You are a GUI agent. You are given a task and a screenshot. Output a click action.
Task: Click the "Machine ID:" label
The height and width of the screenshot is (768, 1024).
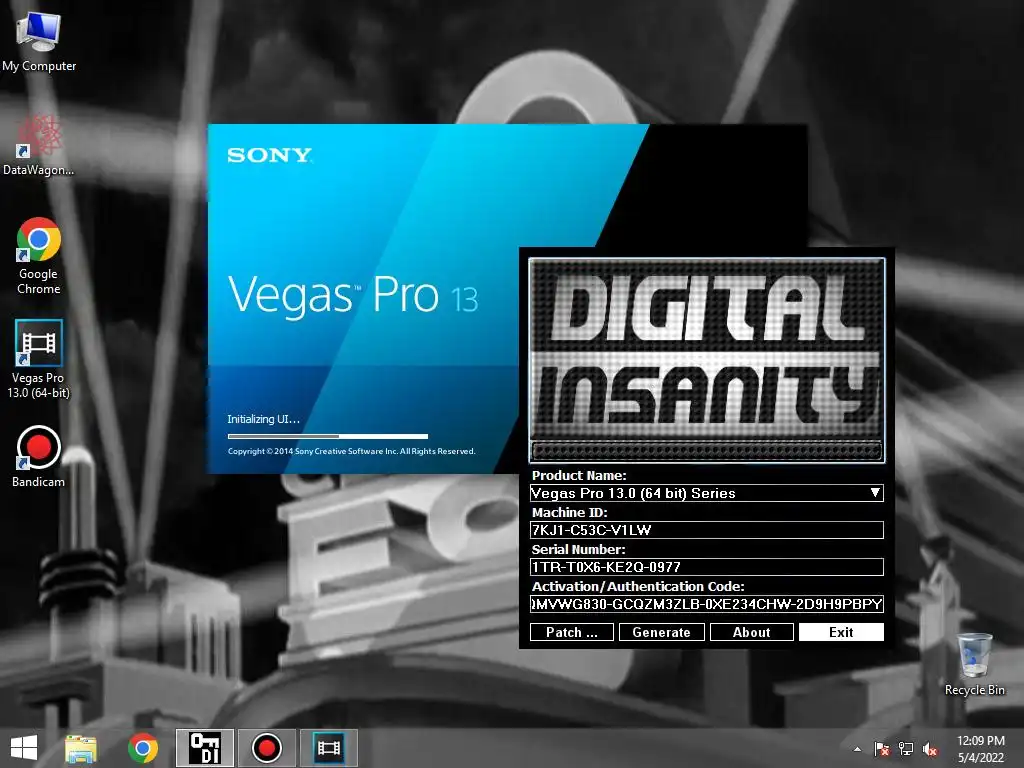coord(569,513)
